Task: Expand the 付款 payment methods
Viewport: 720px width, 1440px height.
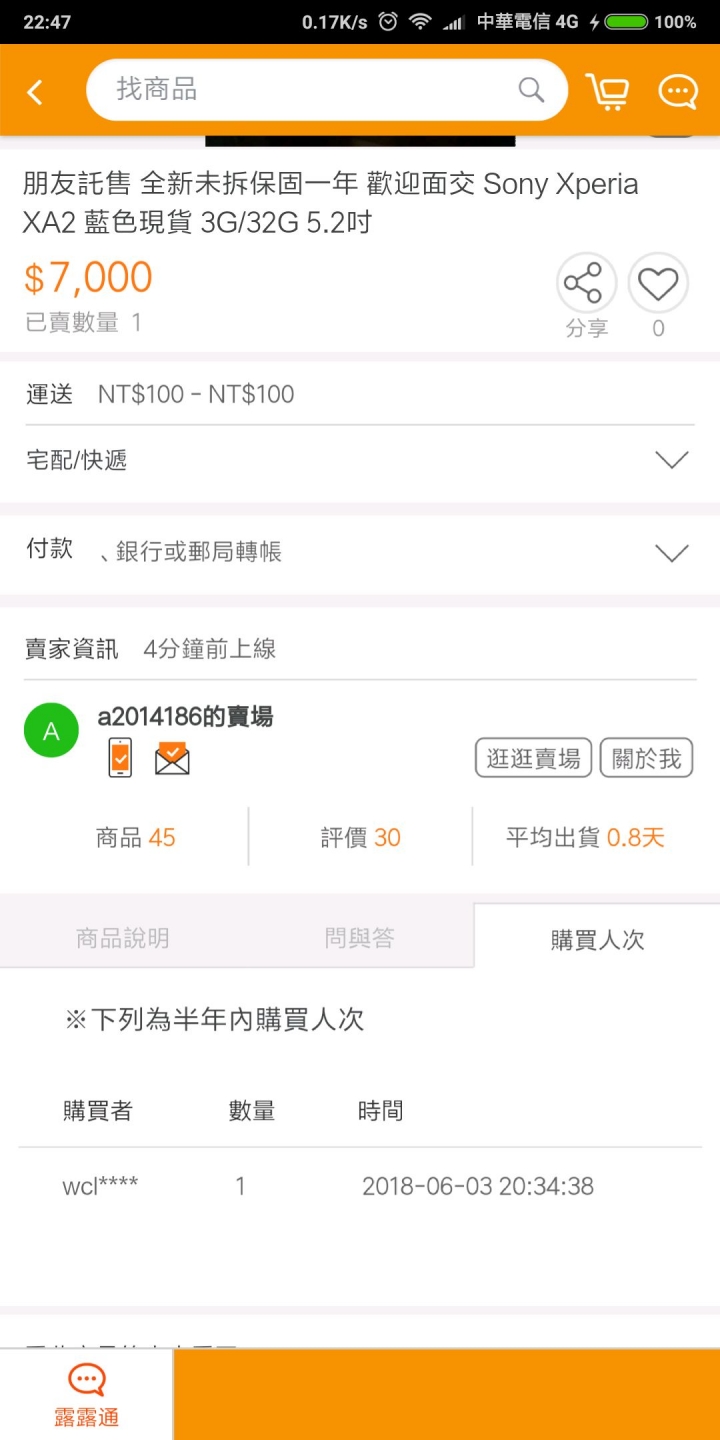Action: [x=360, y=551]
